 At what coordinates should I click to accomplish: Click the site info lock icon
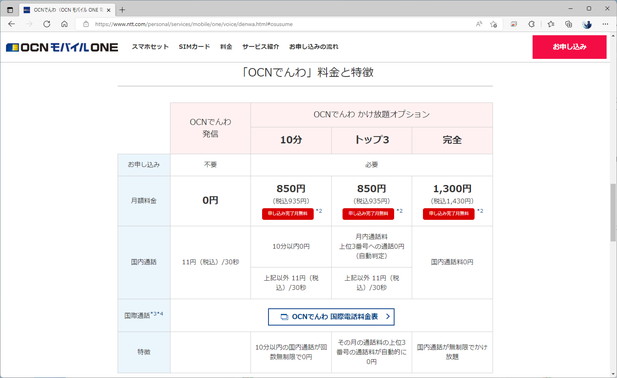pos(86,24)
